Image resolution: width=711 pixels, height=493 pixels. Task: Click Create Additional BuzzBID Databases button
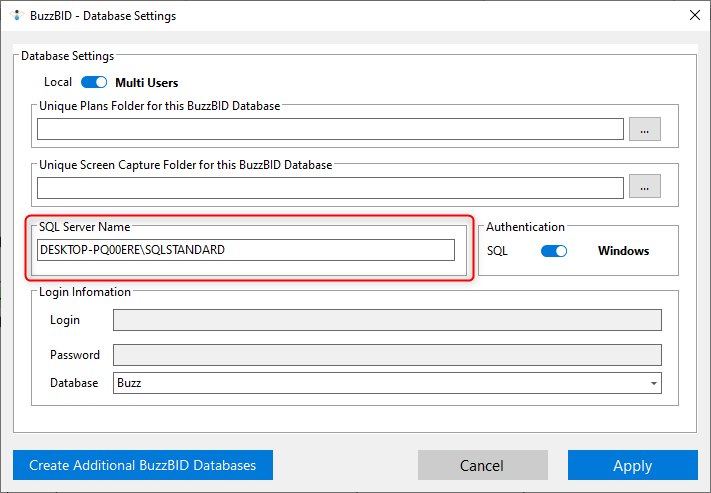click(143, 465)
